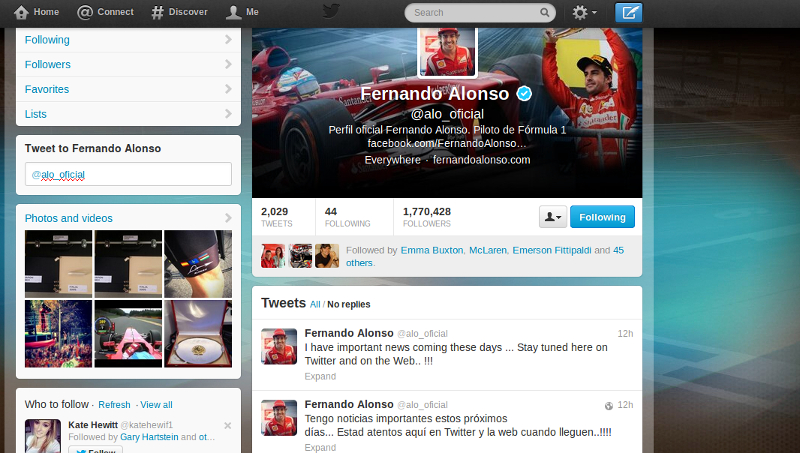Open the Connect @ icon tab

85,12
